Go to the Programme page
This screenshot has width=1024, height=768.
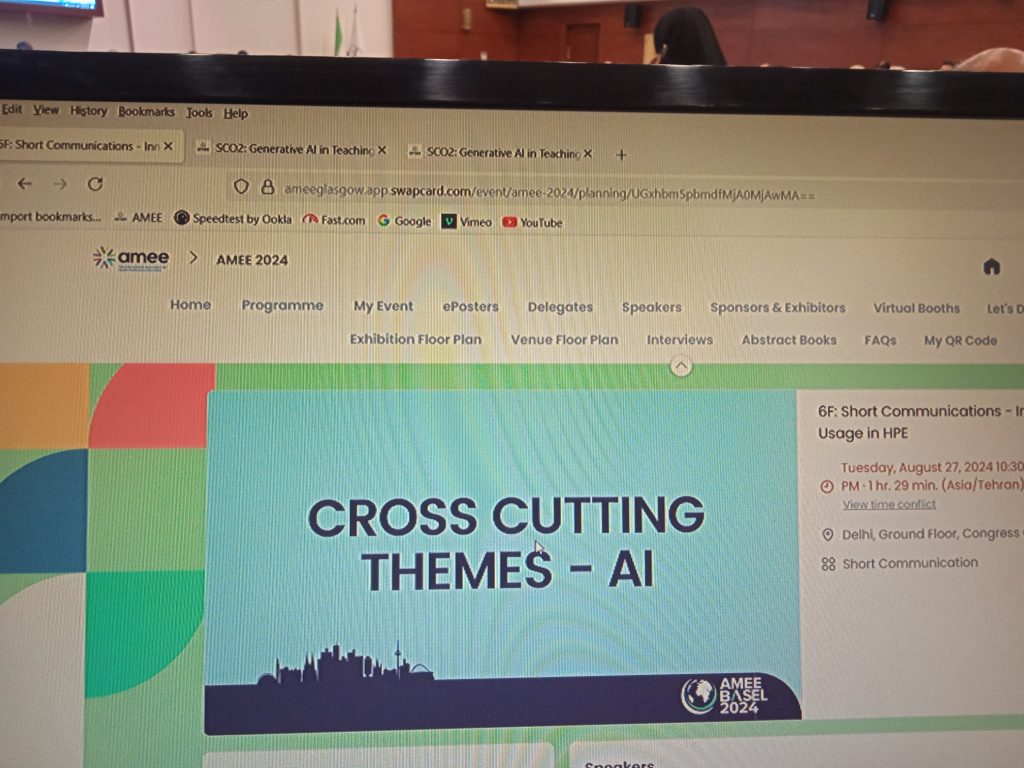coord(282,305)
